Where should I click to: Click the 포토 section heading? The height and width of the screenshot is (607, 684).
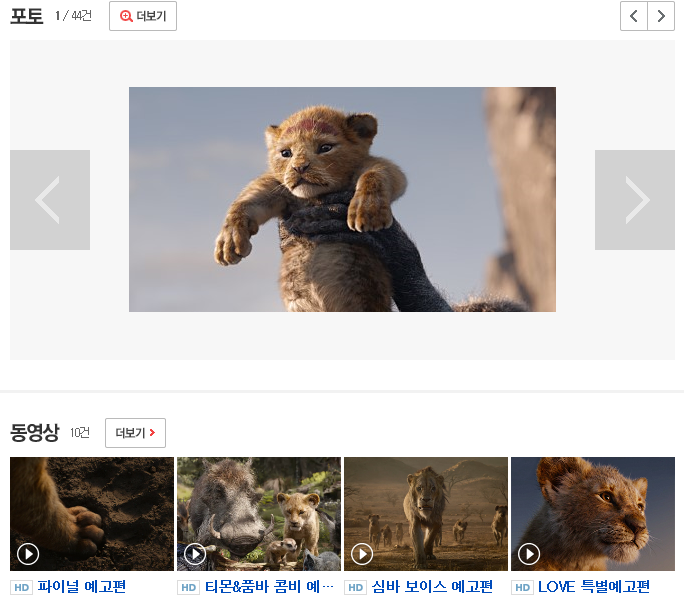click(27, 16)
